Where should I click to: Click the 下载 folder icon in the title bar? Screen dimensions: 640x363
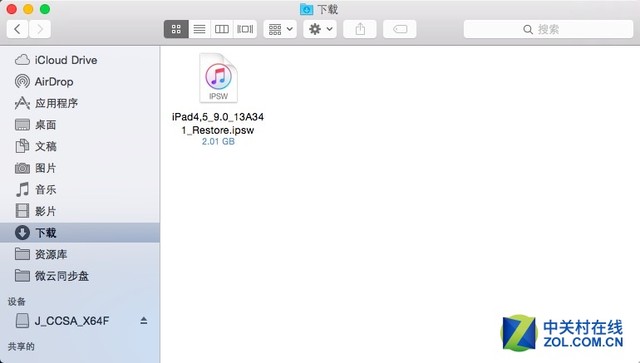[306, 9]
